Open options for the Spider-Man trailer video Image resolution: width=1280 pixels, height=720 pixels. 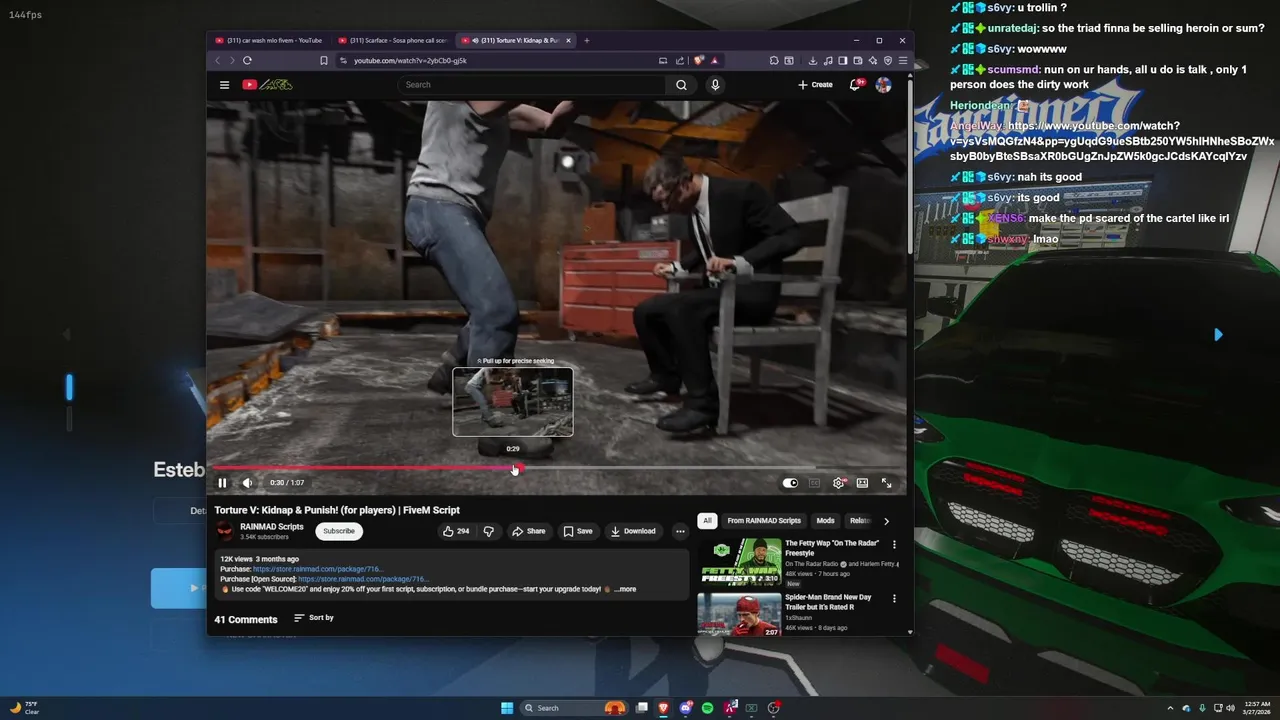894,599
